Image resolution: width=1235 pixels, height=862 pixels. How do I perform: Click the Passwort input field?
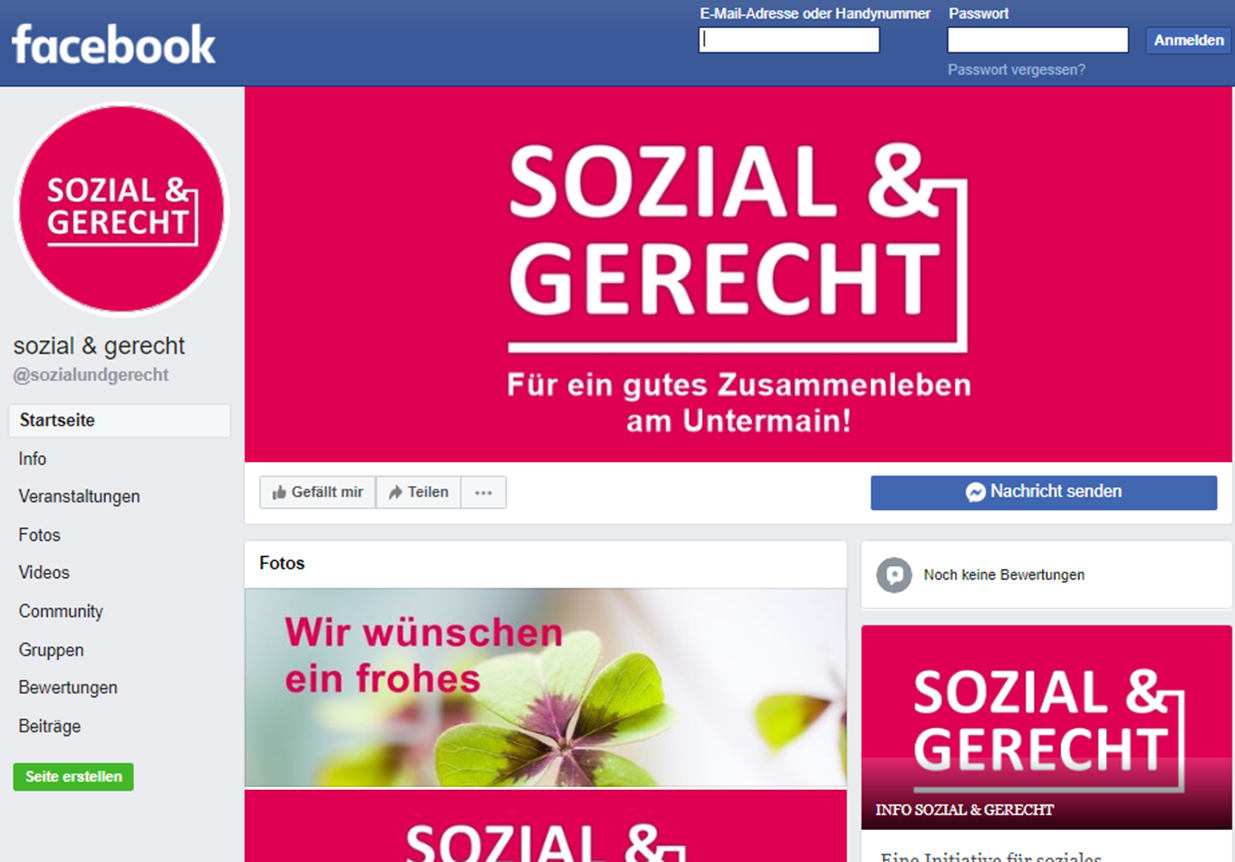(x=1038, y=40)
